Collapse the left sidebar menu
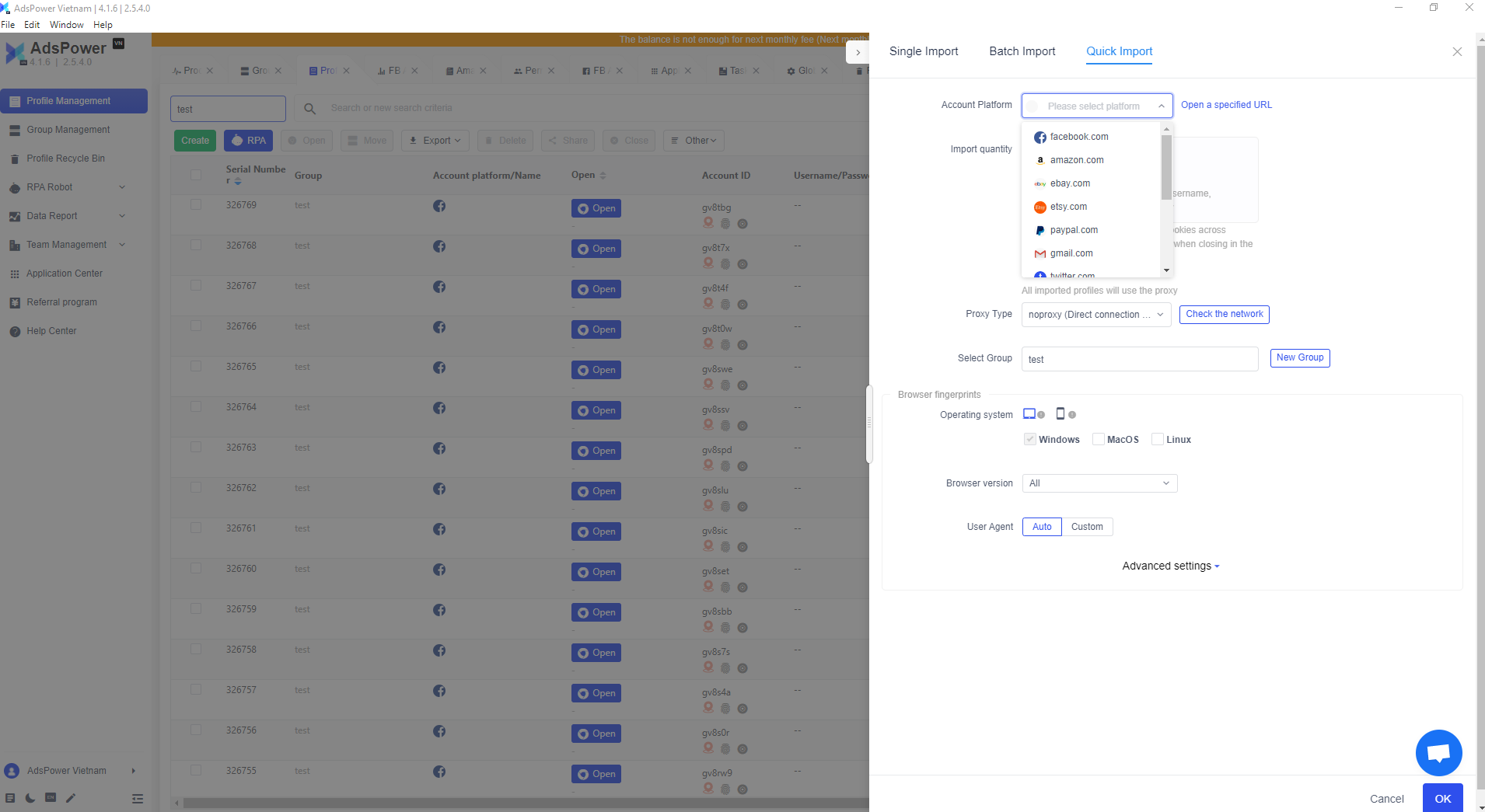 (x=138, y=798)
